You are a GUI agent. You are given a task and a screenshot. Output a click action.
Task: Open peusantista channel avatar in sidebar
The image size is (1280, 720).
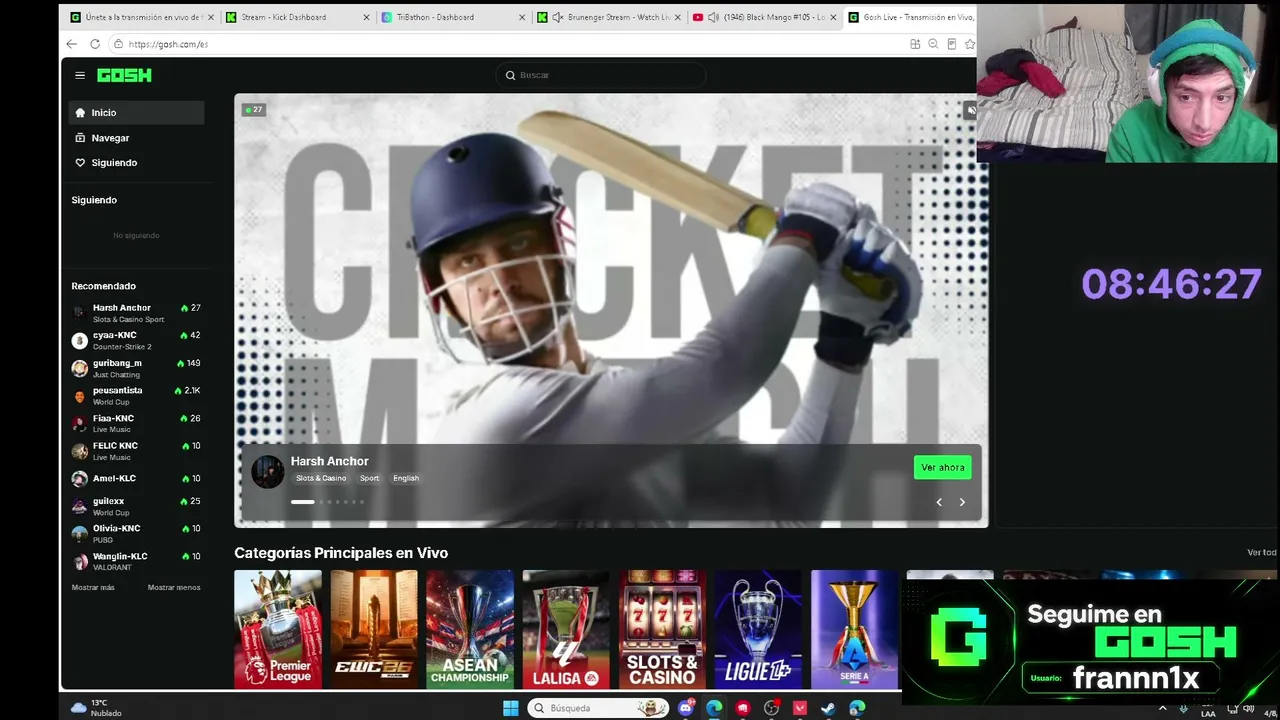80,396
